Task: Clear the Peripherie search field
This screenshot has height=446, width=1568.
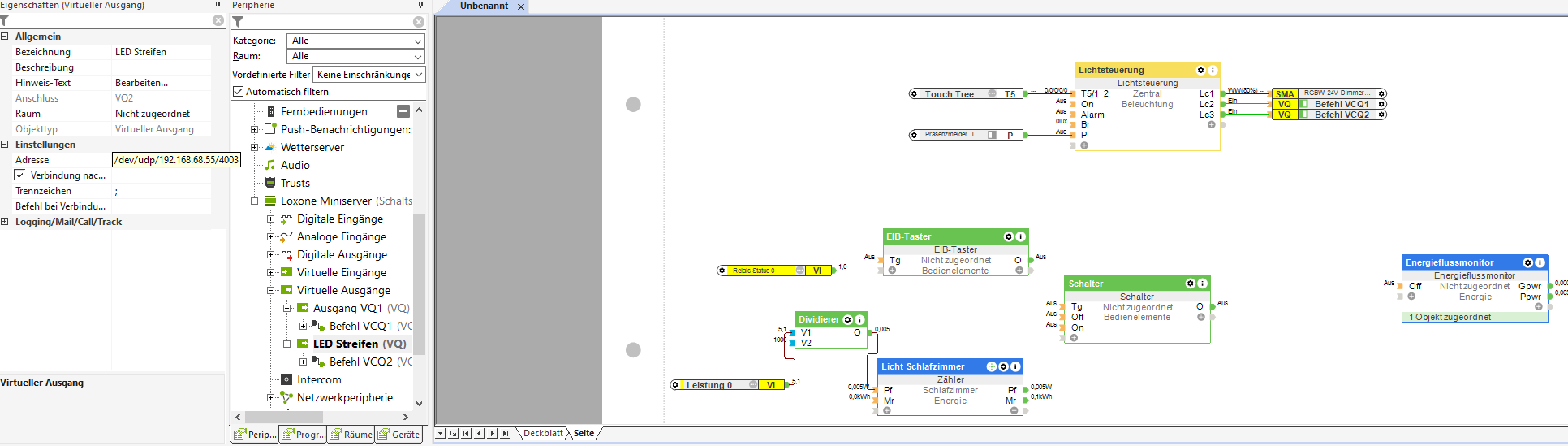Action: point(419,22)
